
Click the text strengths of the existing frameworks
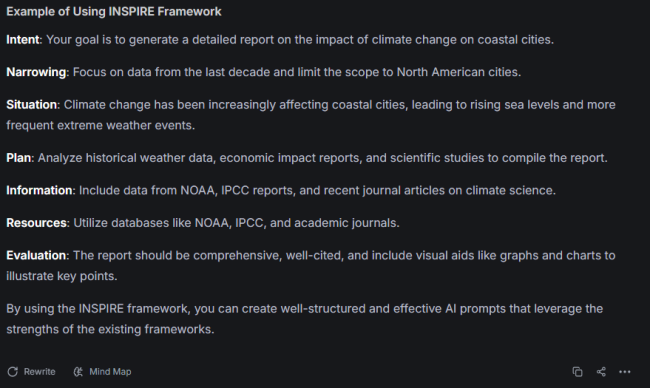click(x=110, y=330)
